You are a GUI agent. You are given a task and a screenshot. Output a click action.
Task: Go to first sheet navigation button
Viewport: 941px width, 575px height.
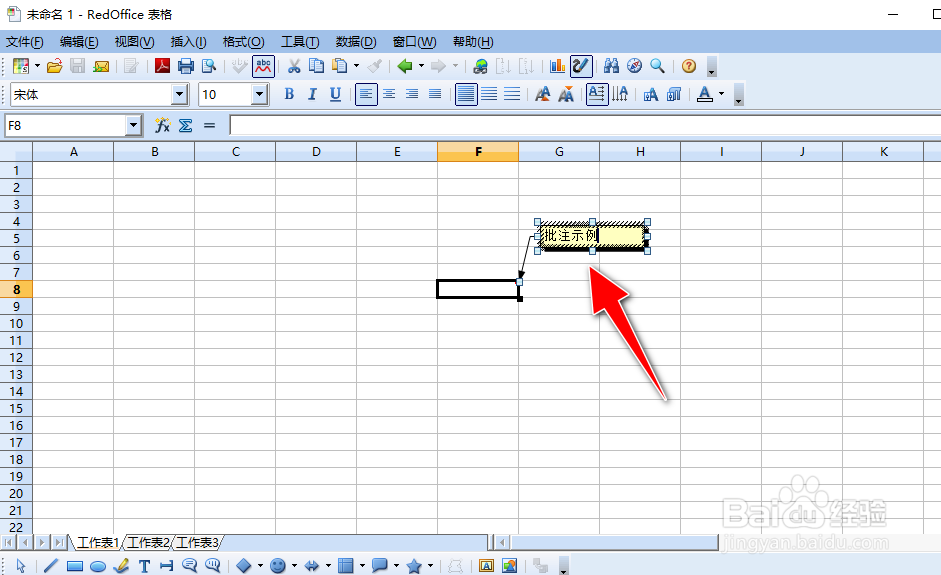8,543
